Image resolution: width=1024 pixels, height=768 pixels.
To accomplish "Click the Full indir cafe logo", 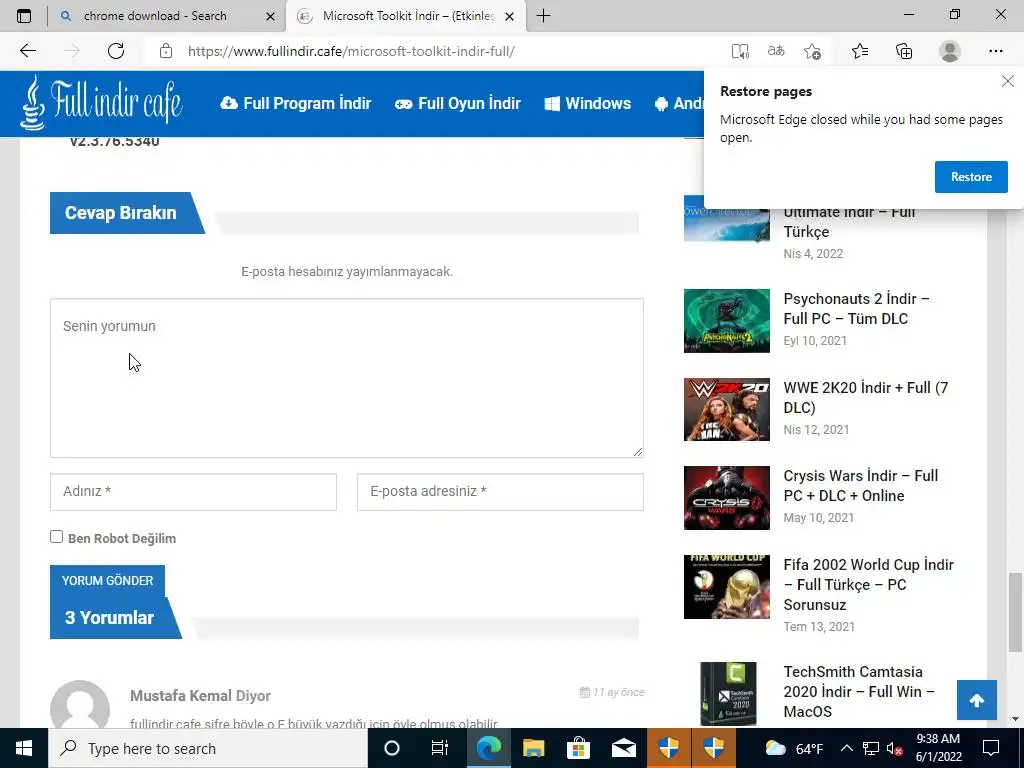I will [x=101, y=103].
